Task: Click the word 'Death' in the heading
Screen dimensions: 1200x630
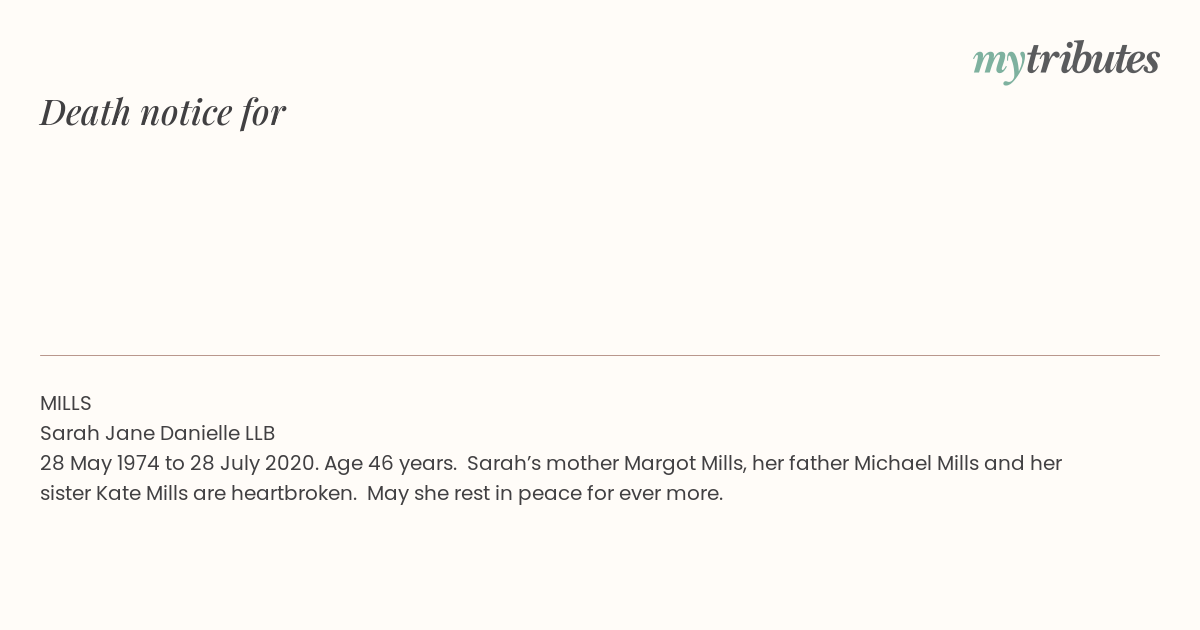Action: (85, 112)
